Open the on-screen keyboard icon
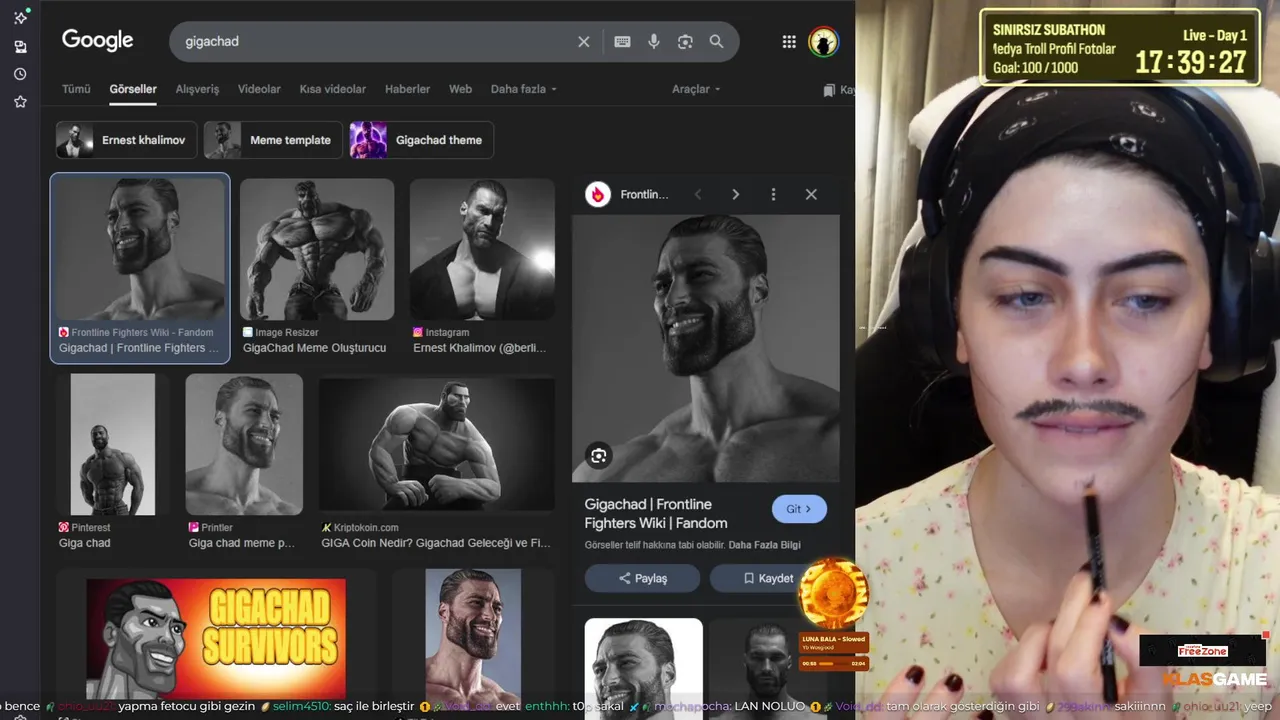 pos(622,42)
